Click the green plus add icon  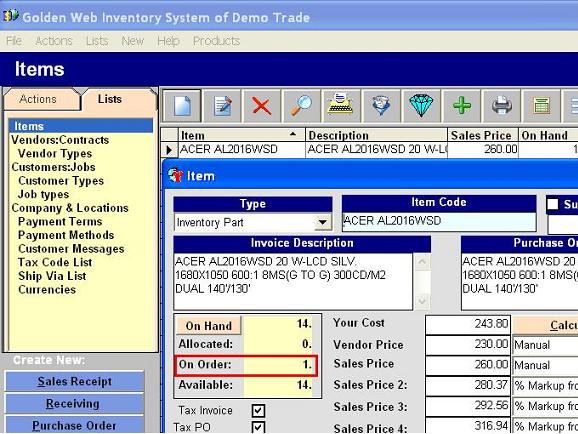(x=462, y=105)
